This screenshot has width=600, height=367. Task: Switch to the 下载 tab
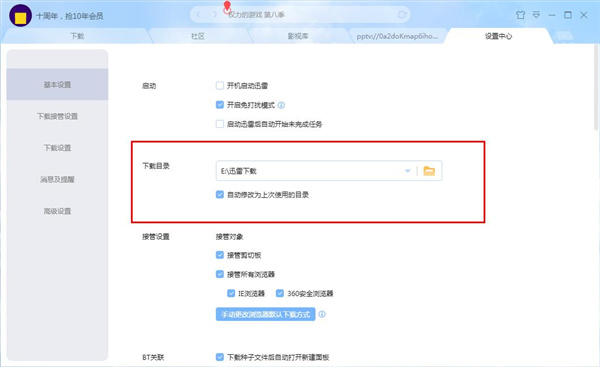point(77,36)
